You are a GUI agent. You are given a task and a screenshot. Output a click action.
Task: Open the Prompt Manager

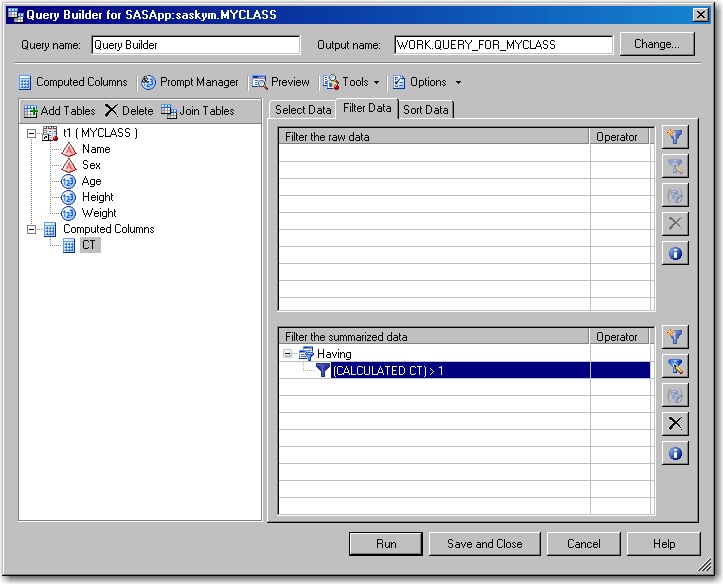pyautogui.click(x=189, y=82)
